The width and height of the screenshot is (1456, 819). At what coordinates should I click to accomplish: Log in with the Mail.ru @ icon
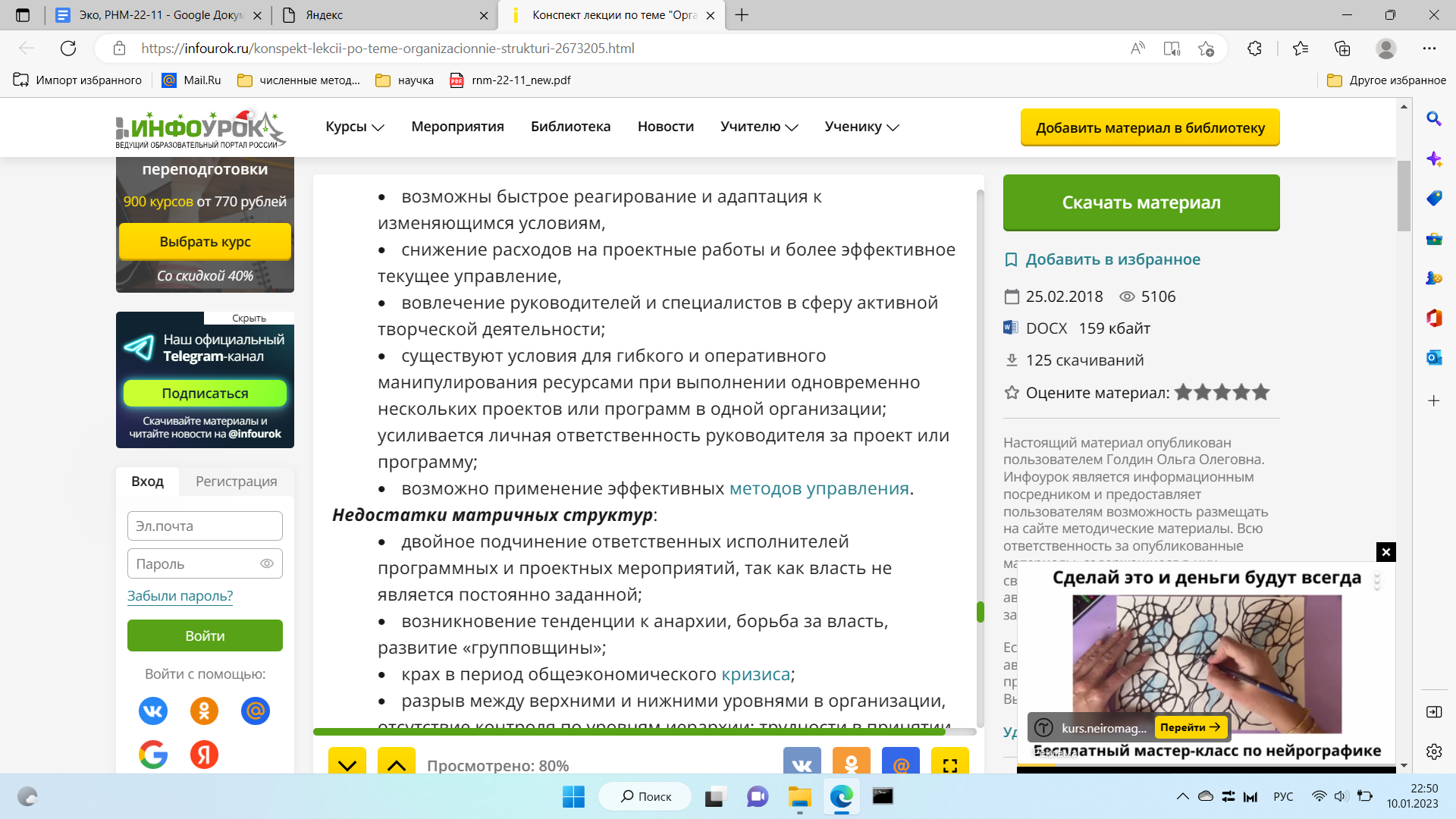(x=256, y=711)
